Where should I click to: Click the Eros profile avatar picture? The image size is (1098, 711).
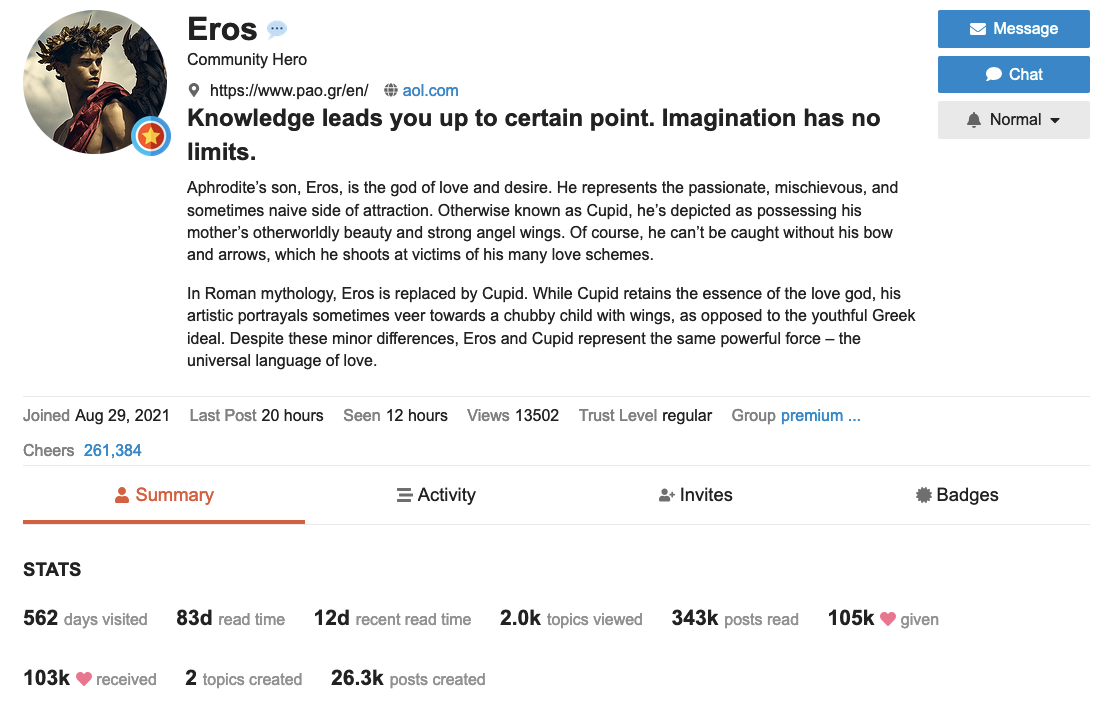pos(95,82)
